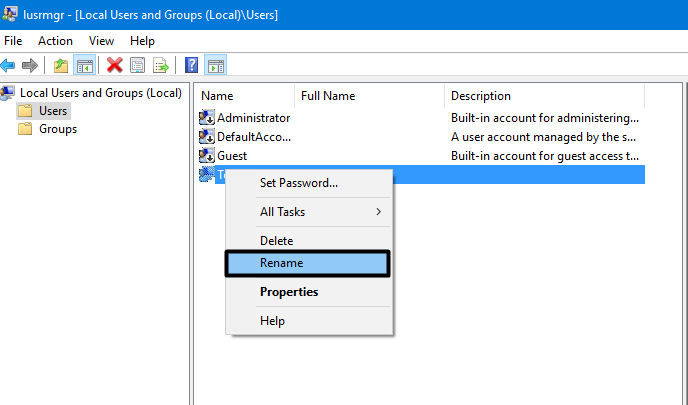
Task: Click 'Built-in account for guest access t...' description
Action: (x=545, y=156)
